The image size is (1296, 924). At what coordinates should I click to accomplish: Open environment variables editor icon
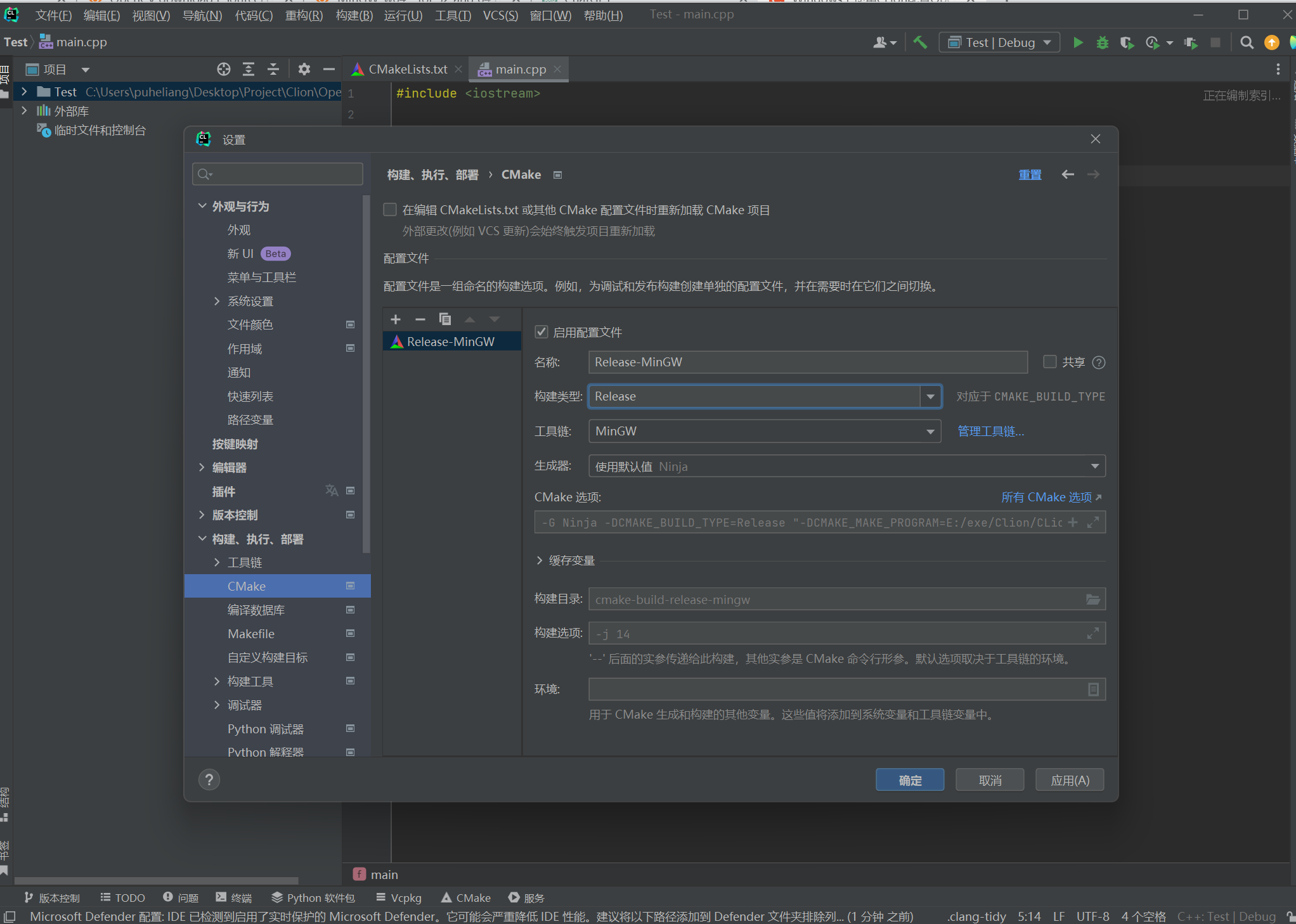point(1093,690)
